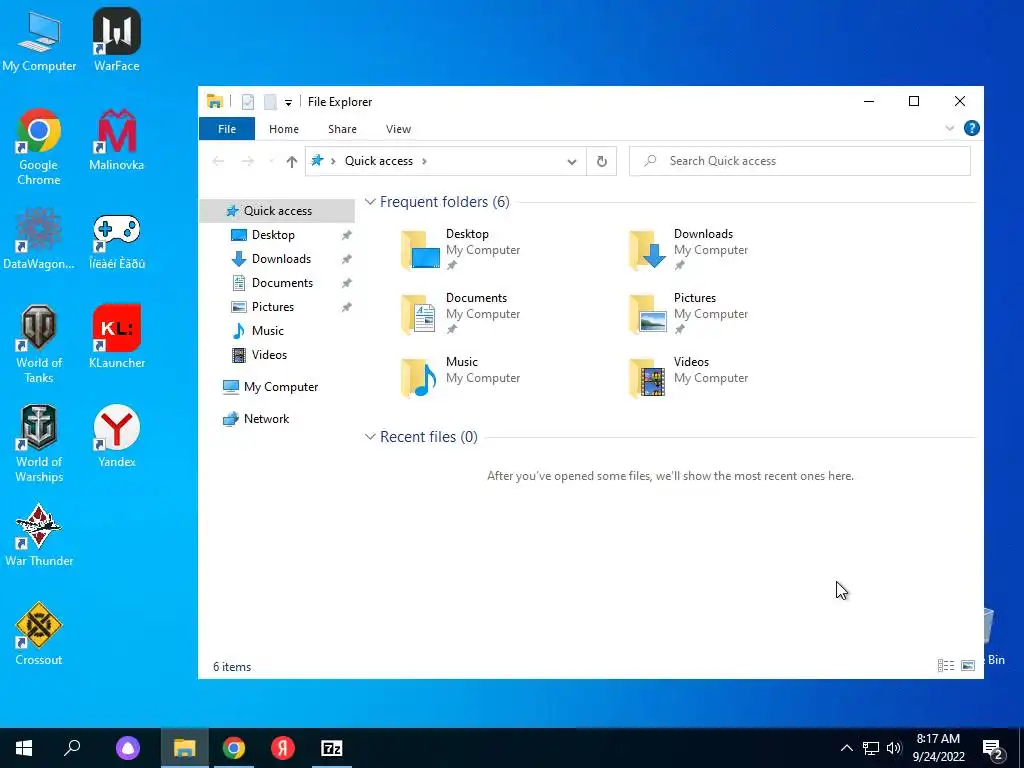Refresh the Quick access view
This screenshot has height=768, width=1024.
(601, 161)
